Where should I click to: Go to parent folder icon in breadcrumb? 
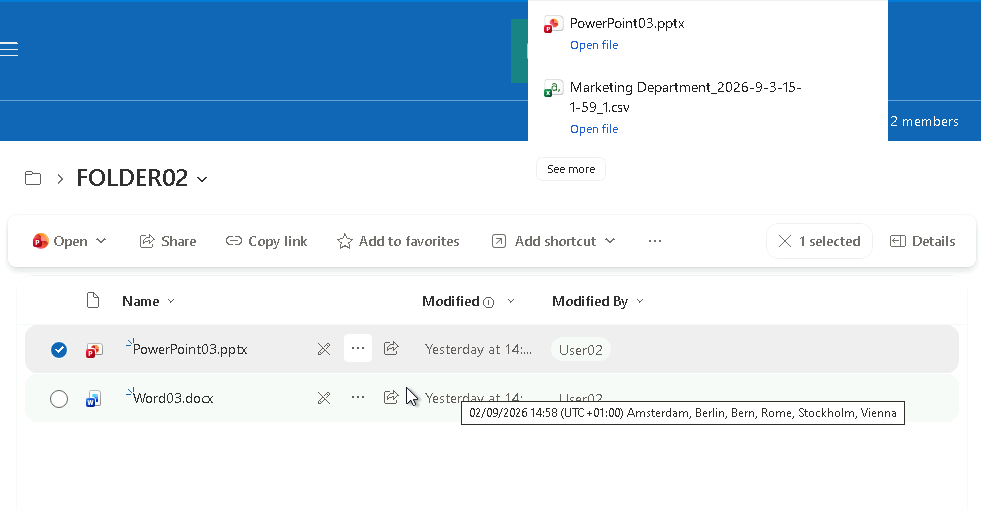pos(33,178)
